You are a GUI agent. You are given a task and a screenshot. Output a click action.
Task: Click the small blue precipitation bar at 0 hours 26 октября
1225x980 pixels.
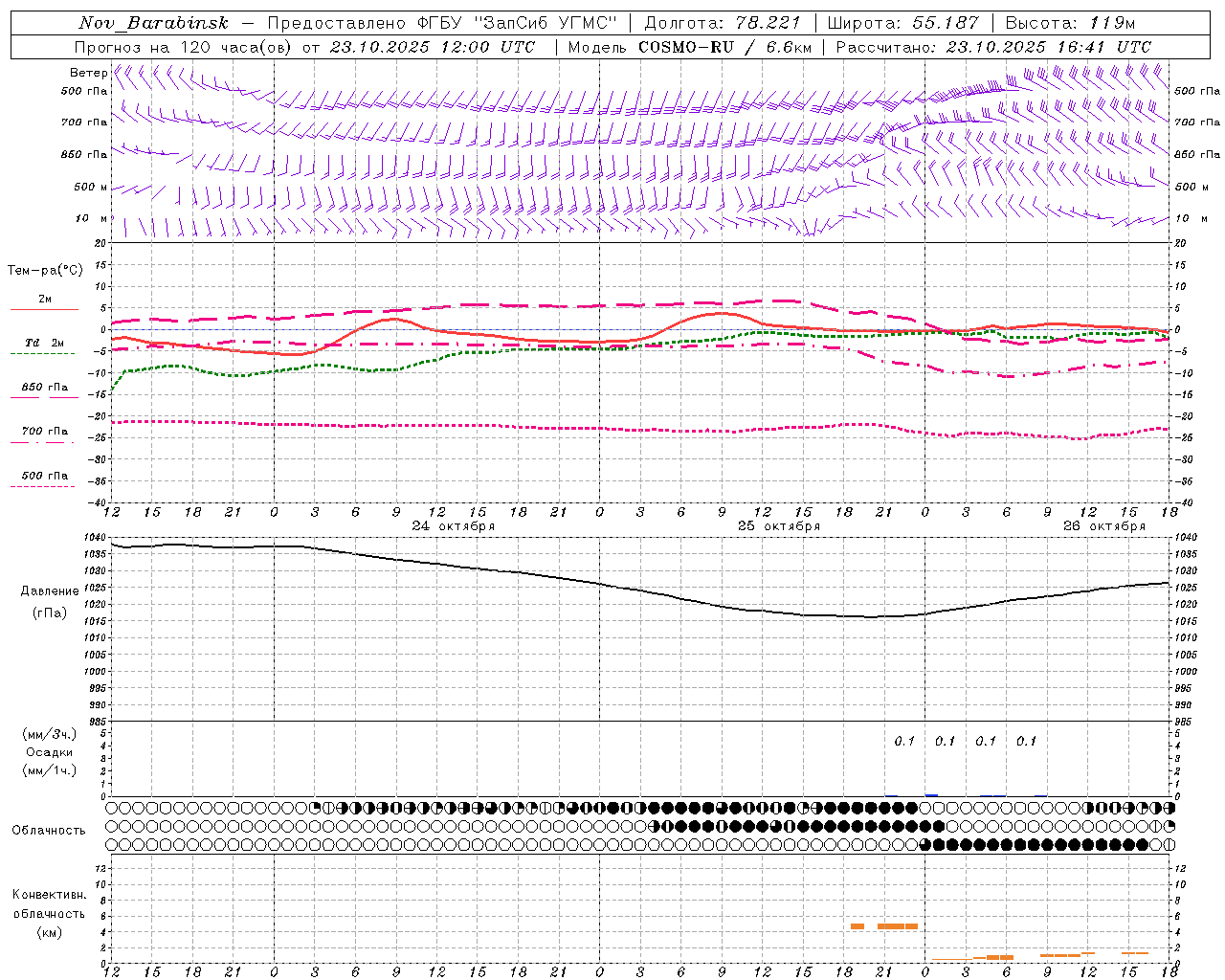pos(931,795)
